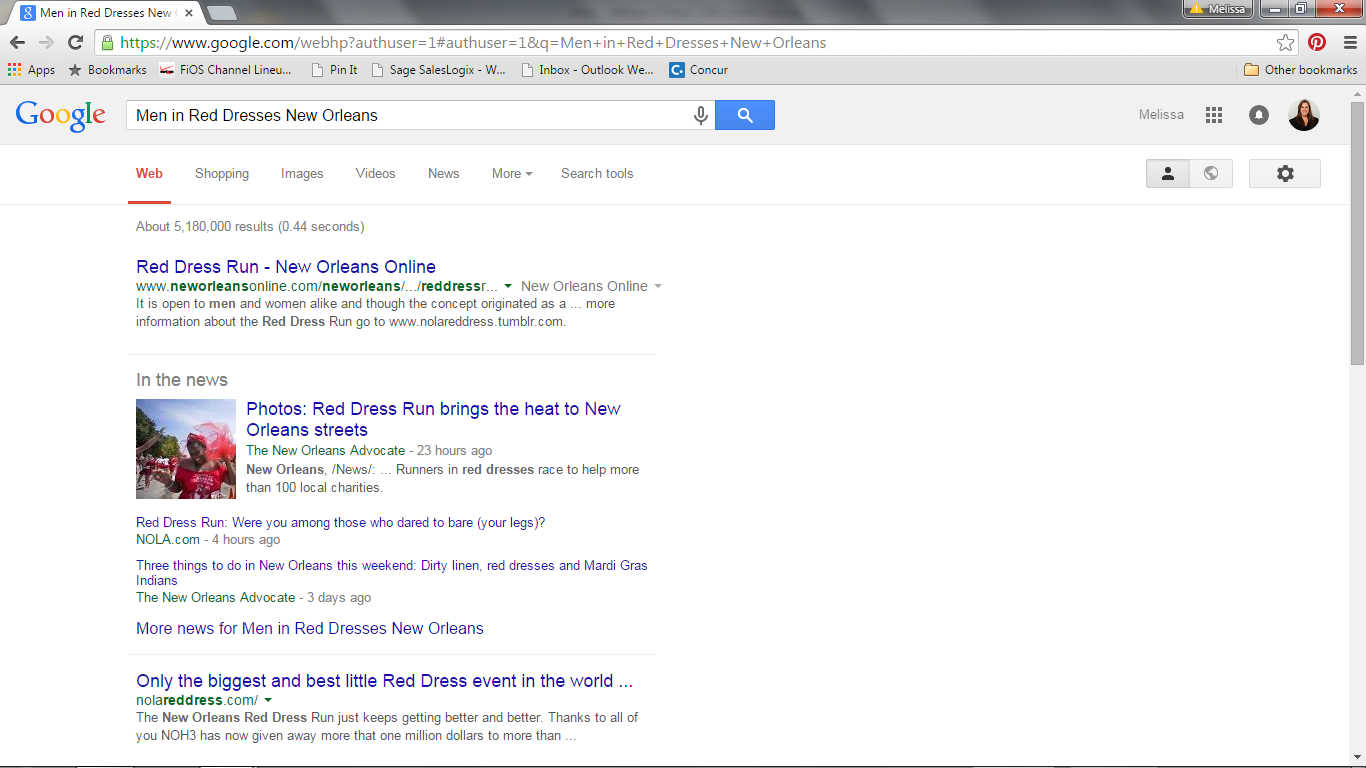Open the search settings gear

[1285, 173]
